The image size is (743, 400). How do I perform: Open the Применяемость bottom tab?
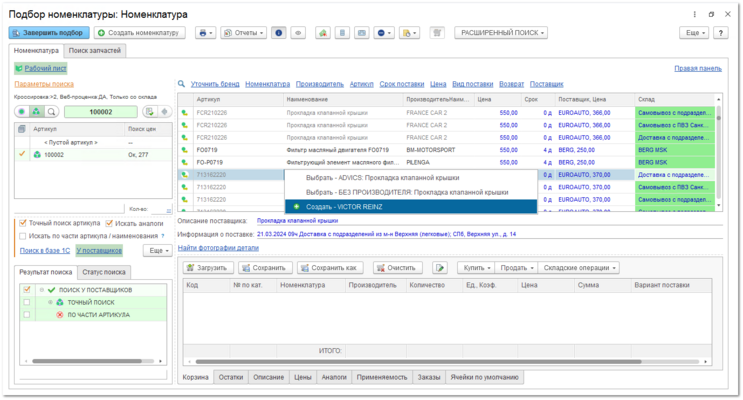(382, 377)
